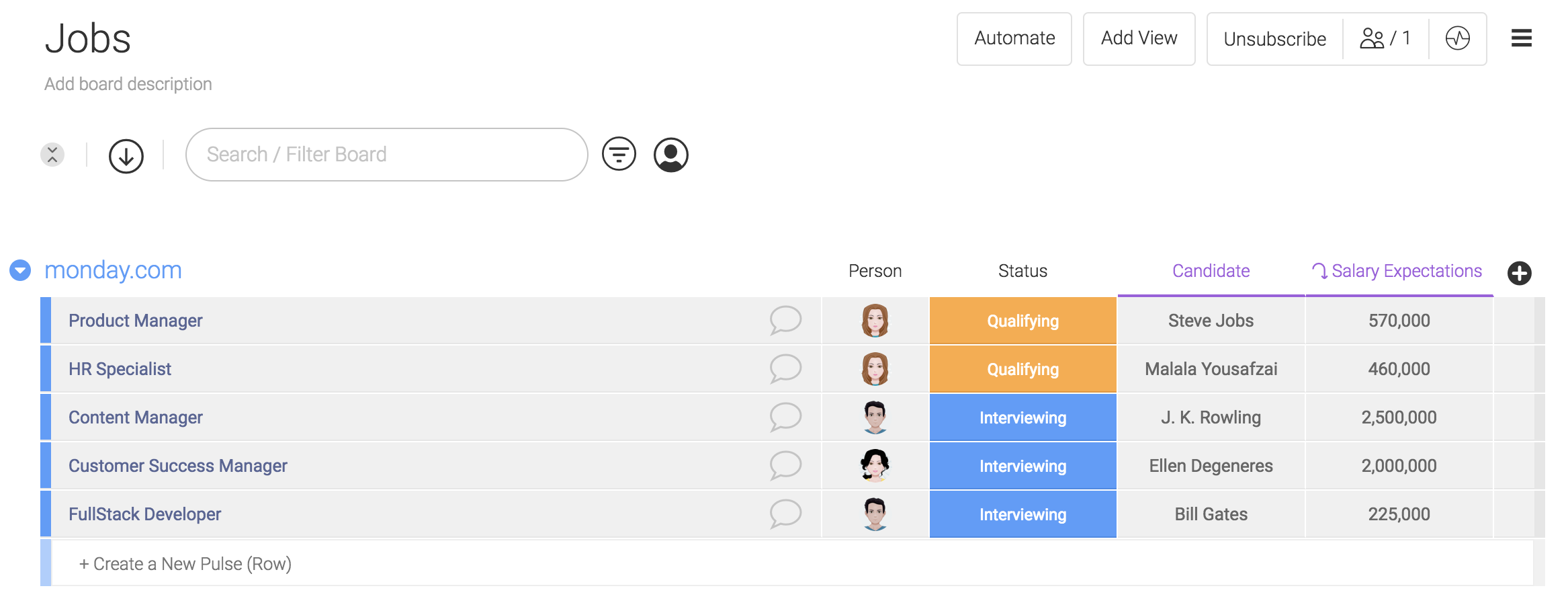Click the Add View button
This screenshot has height=609, width=1568.
[x=1139, y=38]
